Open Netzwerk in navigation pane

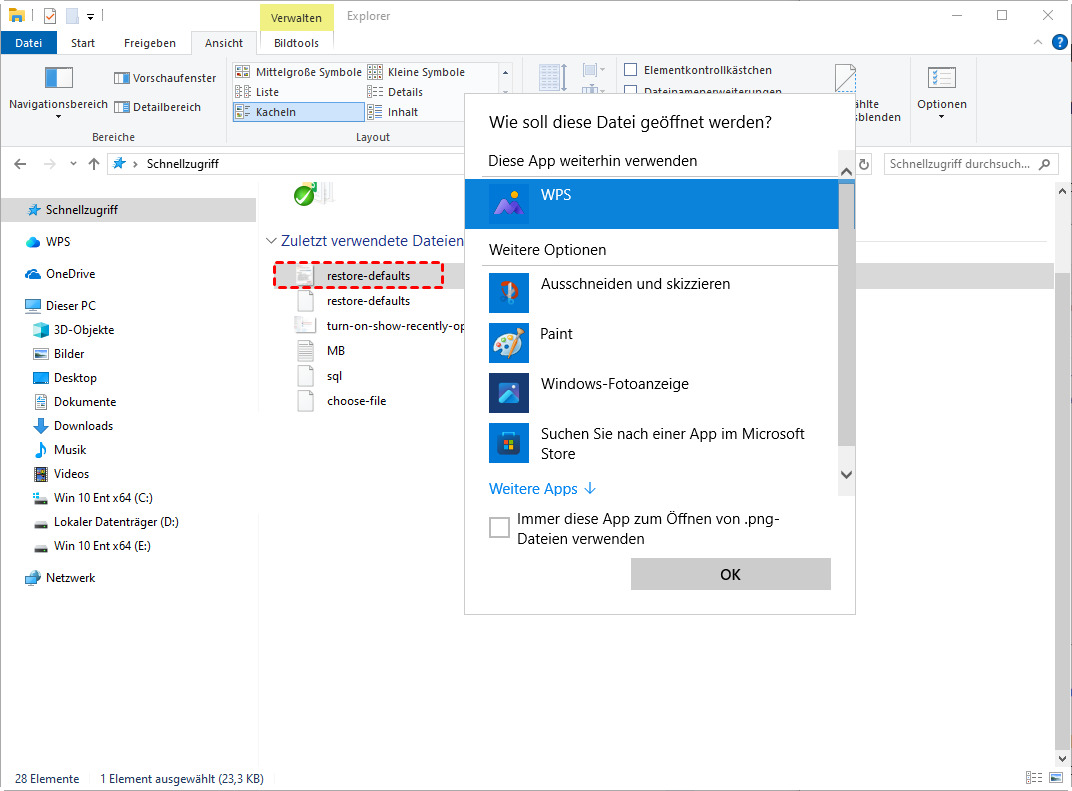(x=60, y=578)
